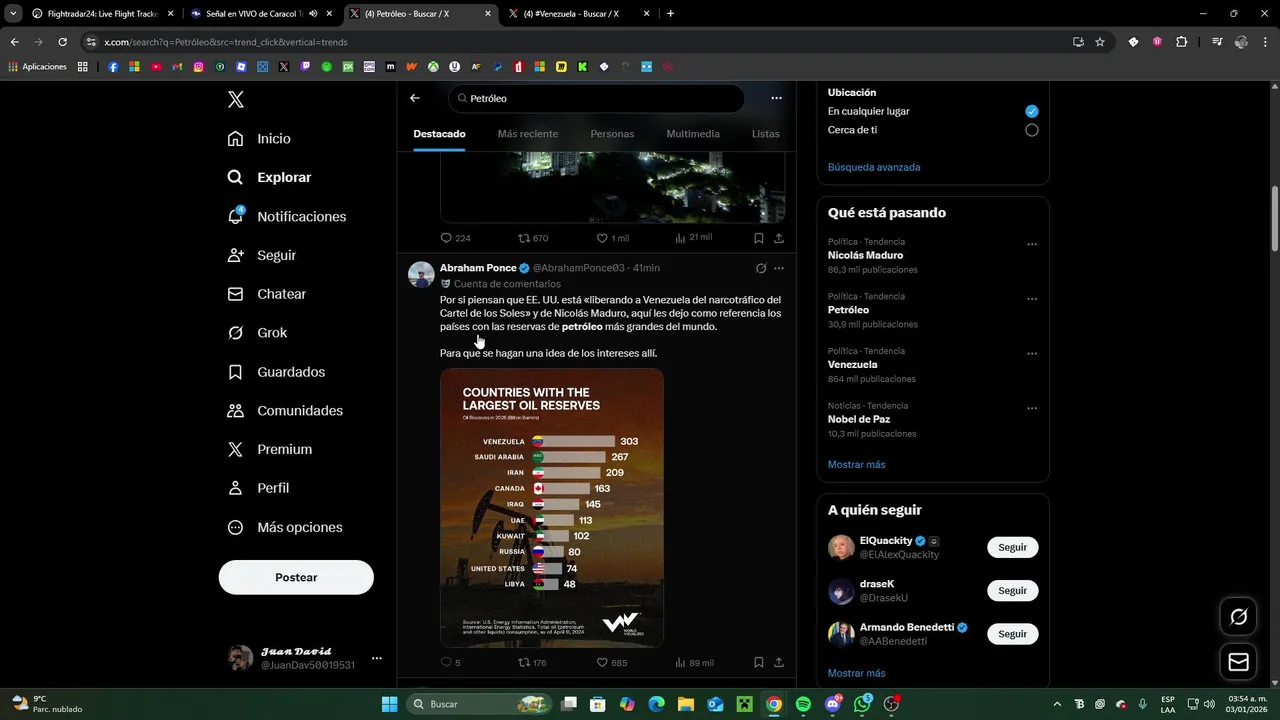Click Mostrar más under trends
Viewport: 1280px width, 720px height.
(x=856, y=464)
